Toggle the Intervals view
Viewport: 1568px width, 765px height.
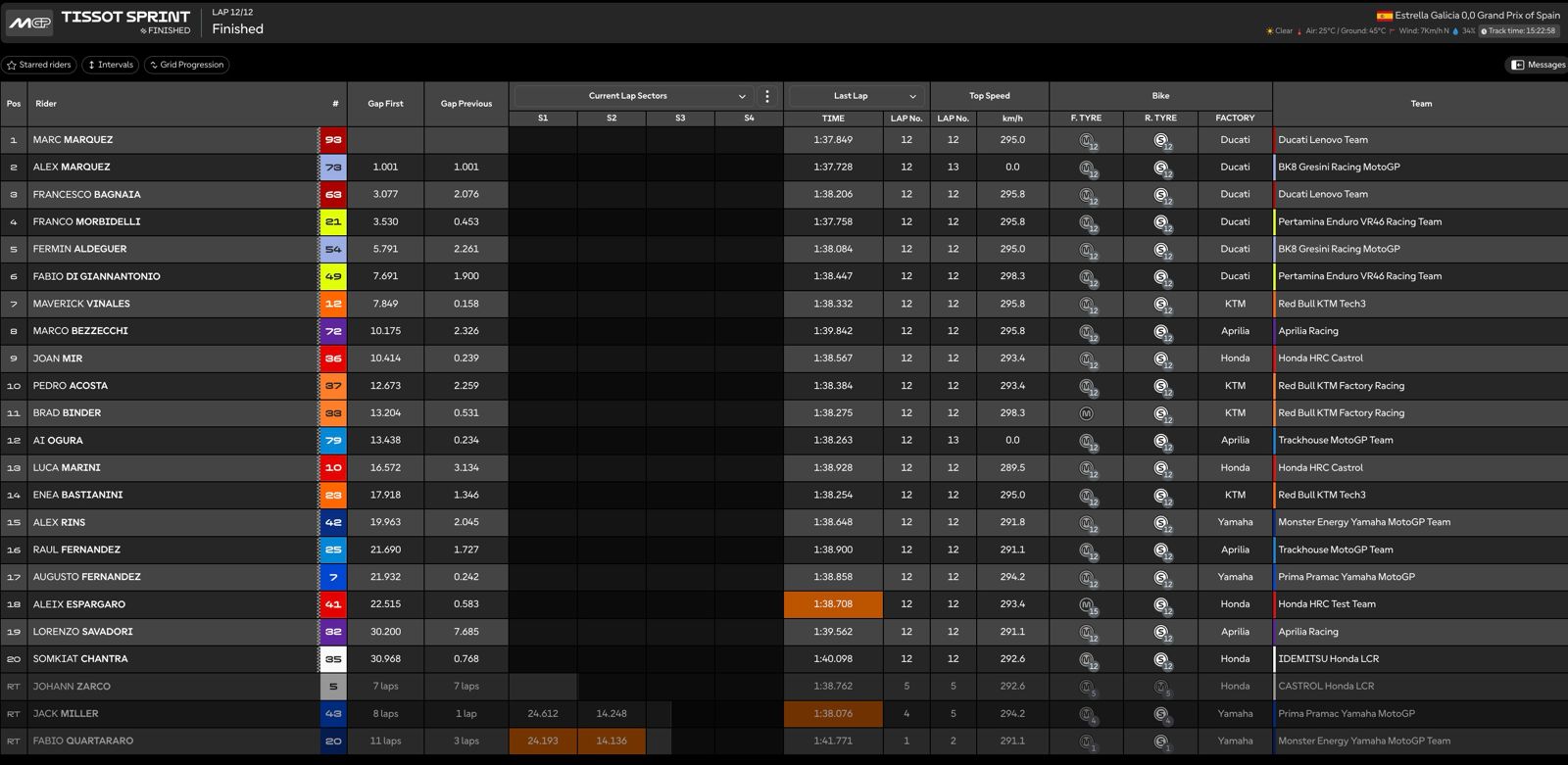coord(110,65)
